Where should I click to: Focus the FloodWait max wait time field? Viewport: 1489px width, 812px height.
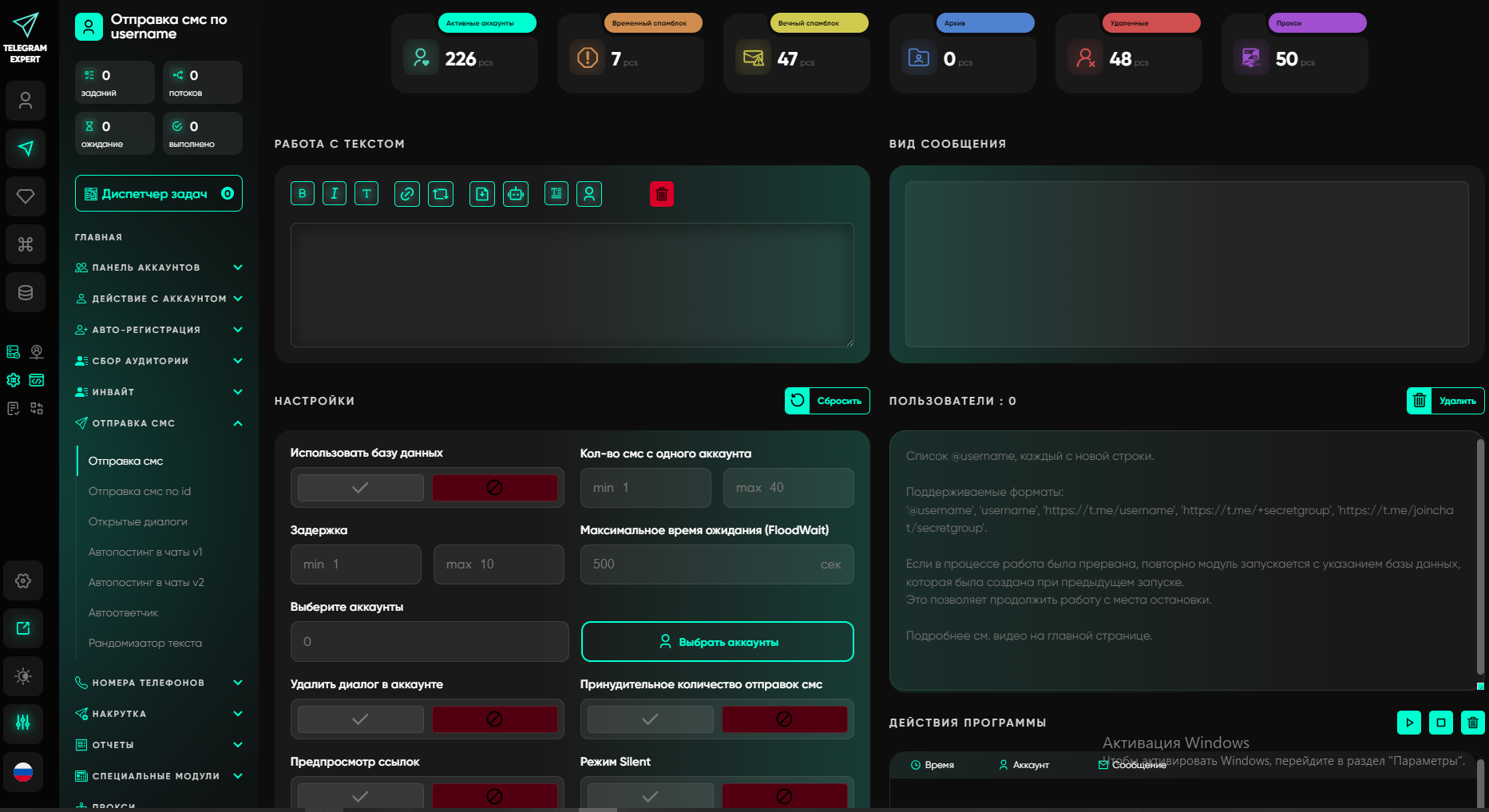point(717,564)
